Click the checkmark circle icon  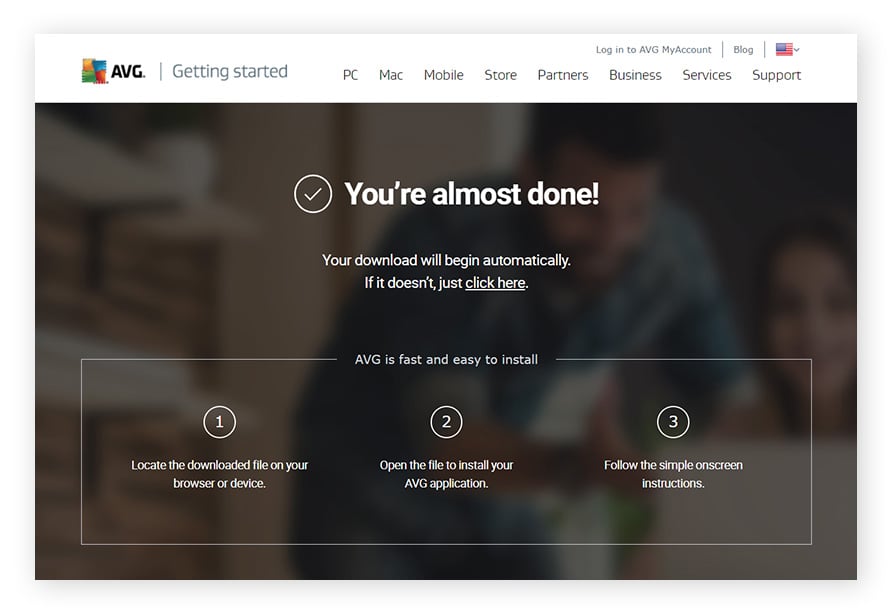point(313,194)
